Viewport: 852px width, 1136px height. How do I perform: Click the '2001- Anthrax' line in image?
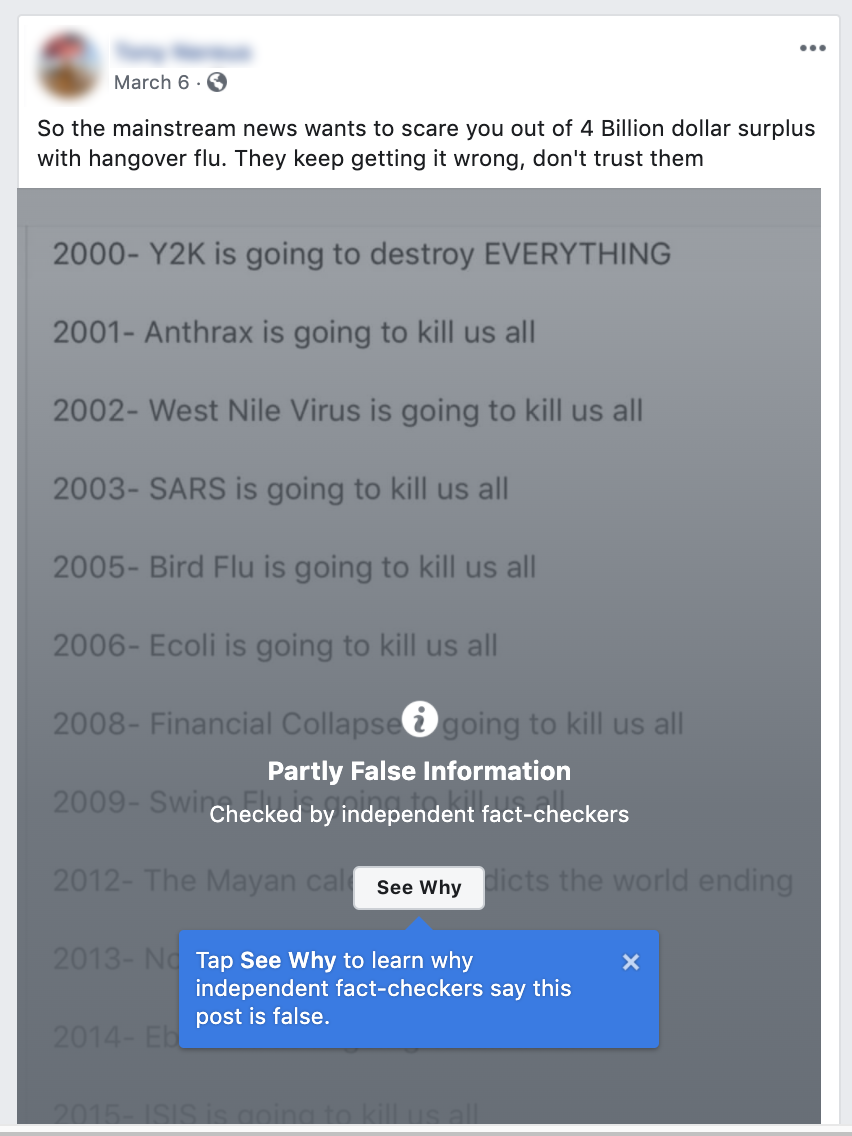[x=294, y=332]
